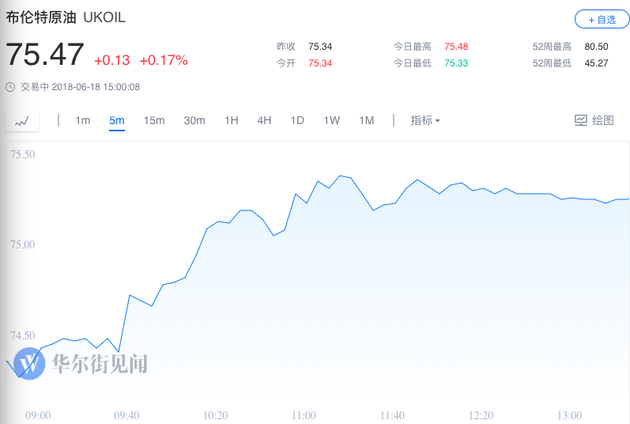
Task: Select the 1H timeframe
Action: click(x=231, y=120)
